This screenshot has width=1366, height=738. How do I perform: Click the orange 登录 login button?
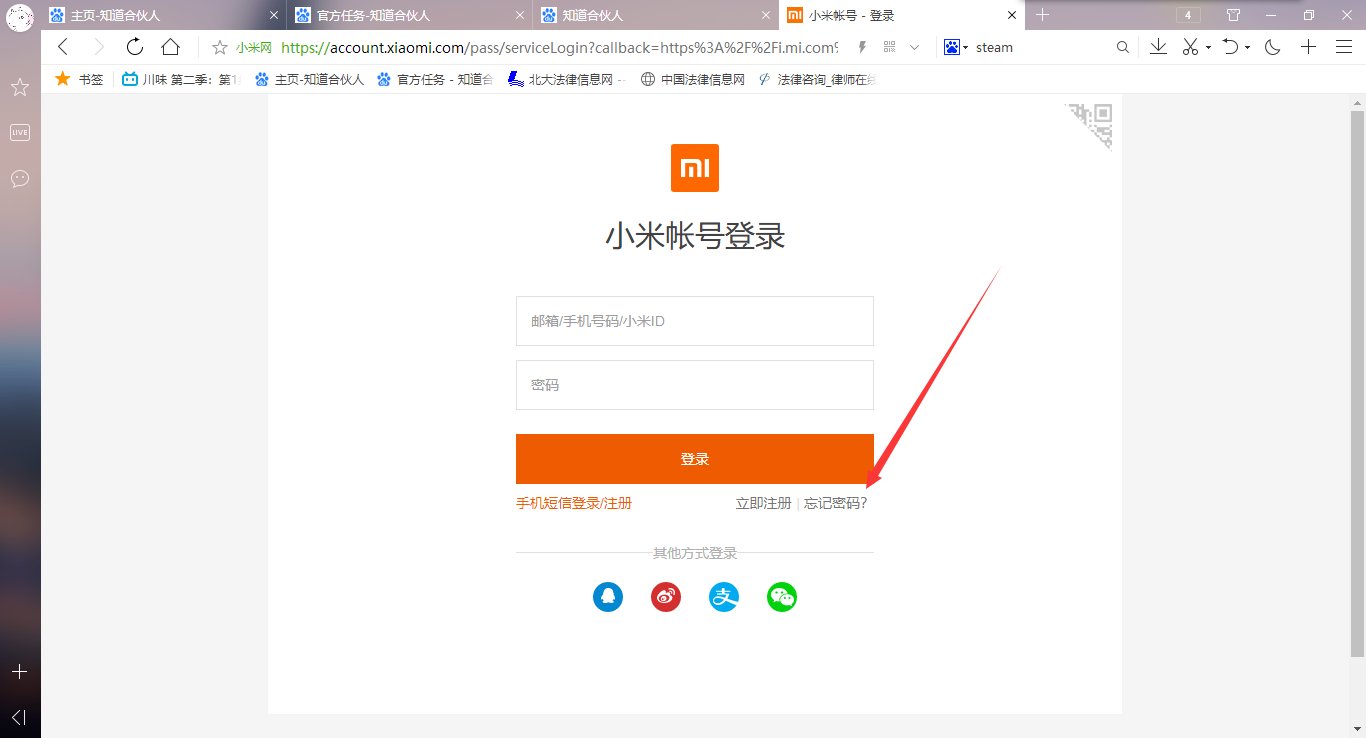pos(694,458)
